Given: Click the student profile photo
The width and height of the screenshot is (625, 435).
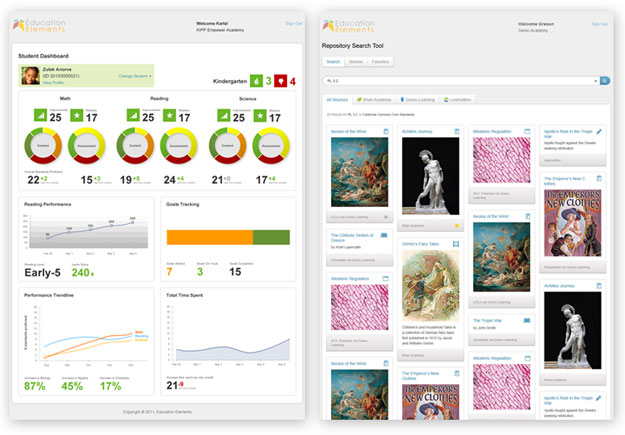Looking at the screenshot, I should 29,76.
